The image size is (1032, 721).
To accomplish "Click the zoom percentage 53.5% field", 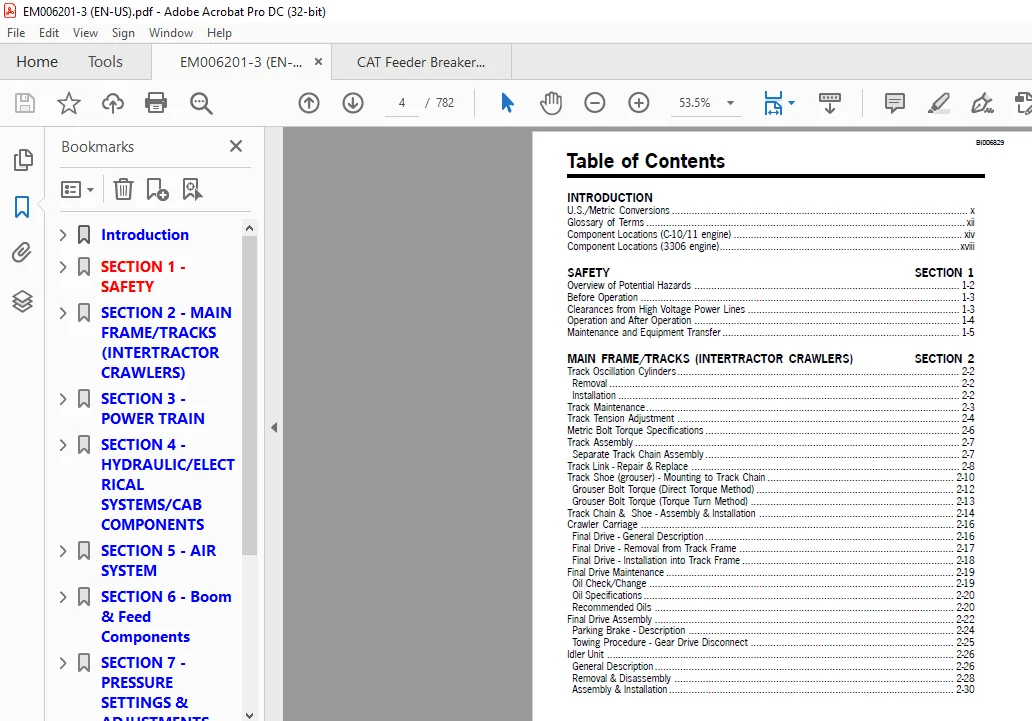I will [x=695, y=103].
